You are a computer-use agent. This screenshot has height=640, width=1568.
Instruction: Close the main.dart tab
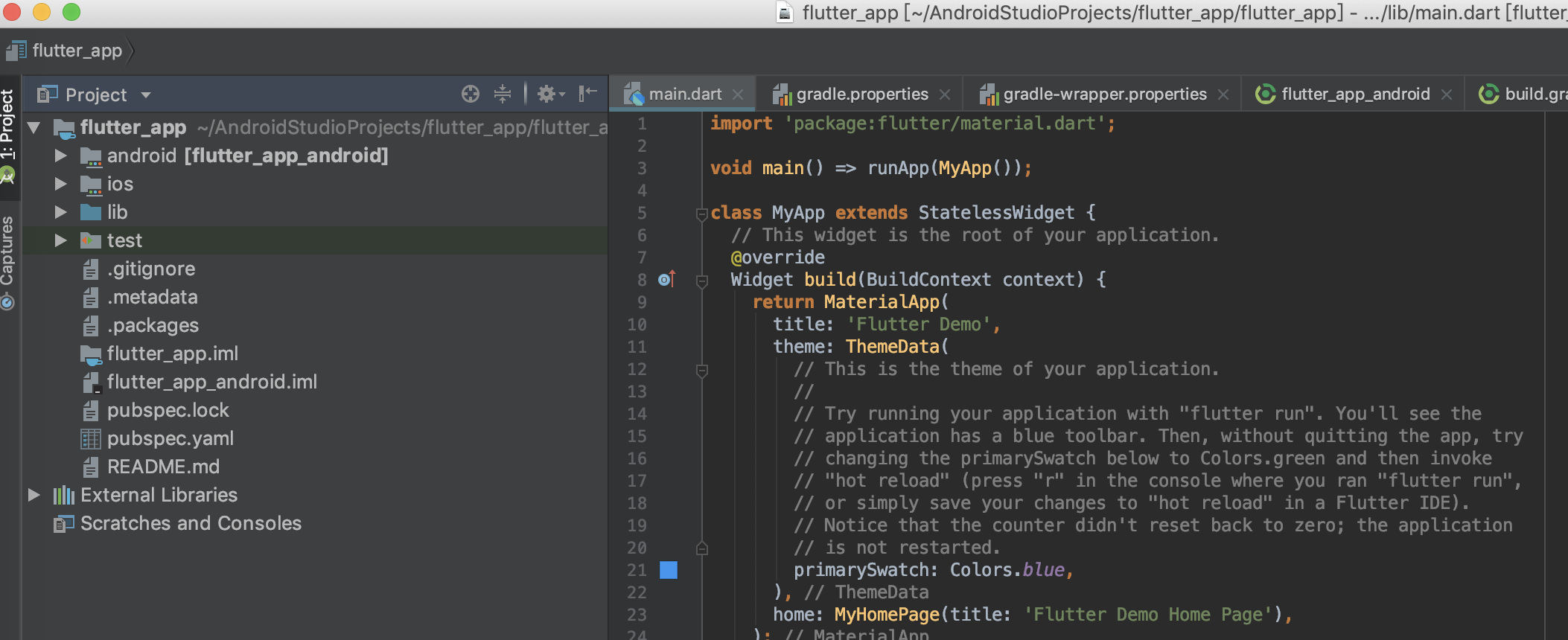(x=738, y=95)
